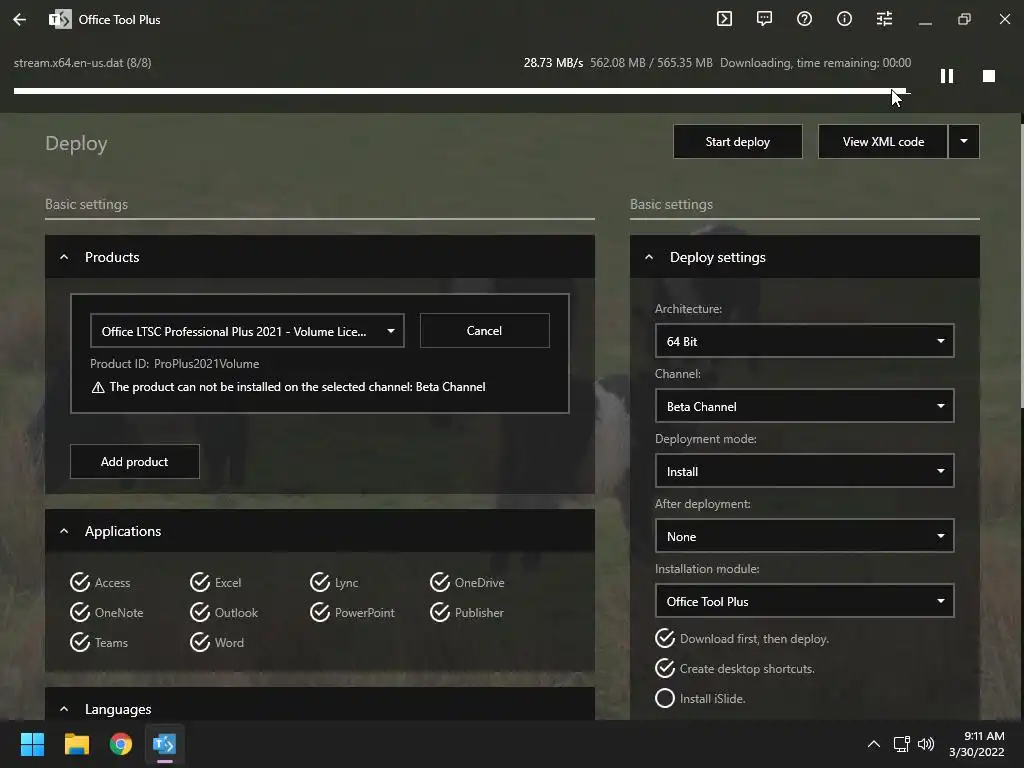The height and width of the screenshot is (768, 1024).
Task: Click the Office Tool Plus logo icon
Action: coord(60,20)
